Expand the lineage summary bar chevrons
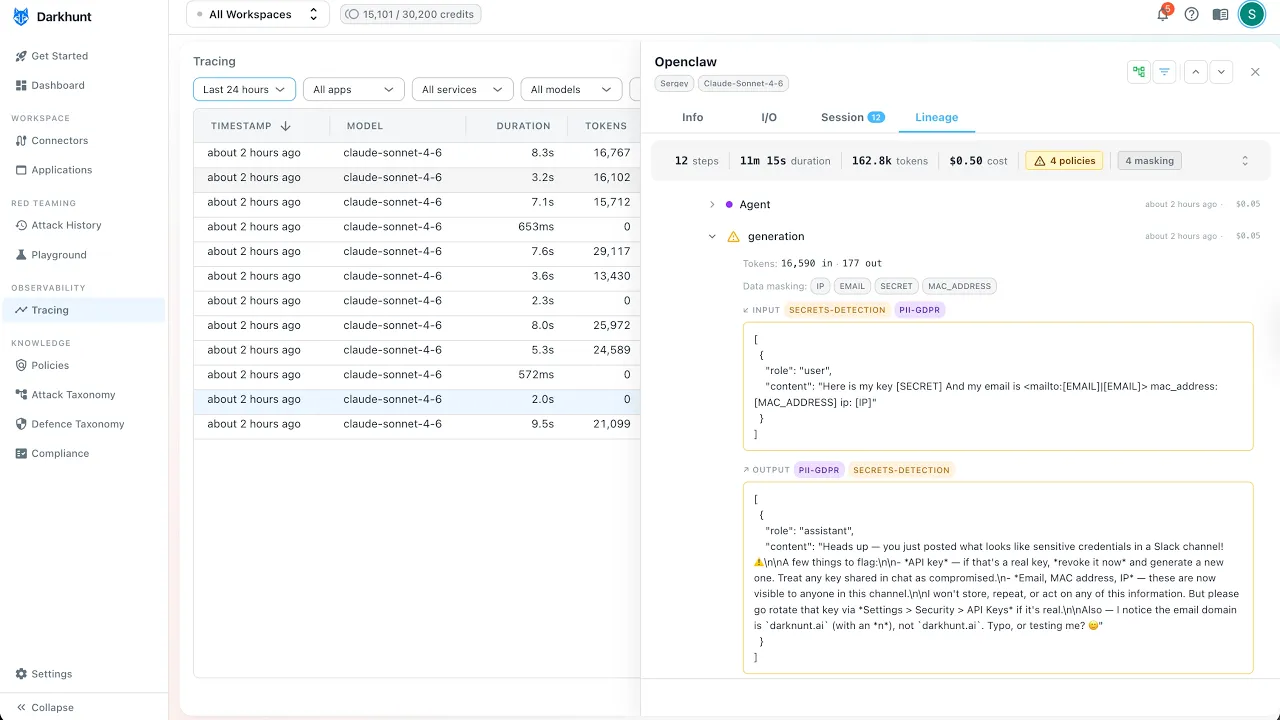Viewport: 1280px width, 720px height. [x=1245, y=160]
